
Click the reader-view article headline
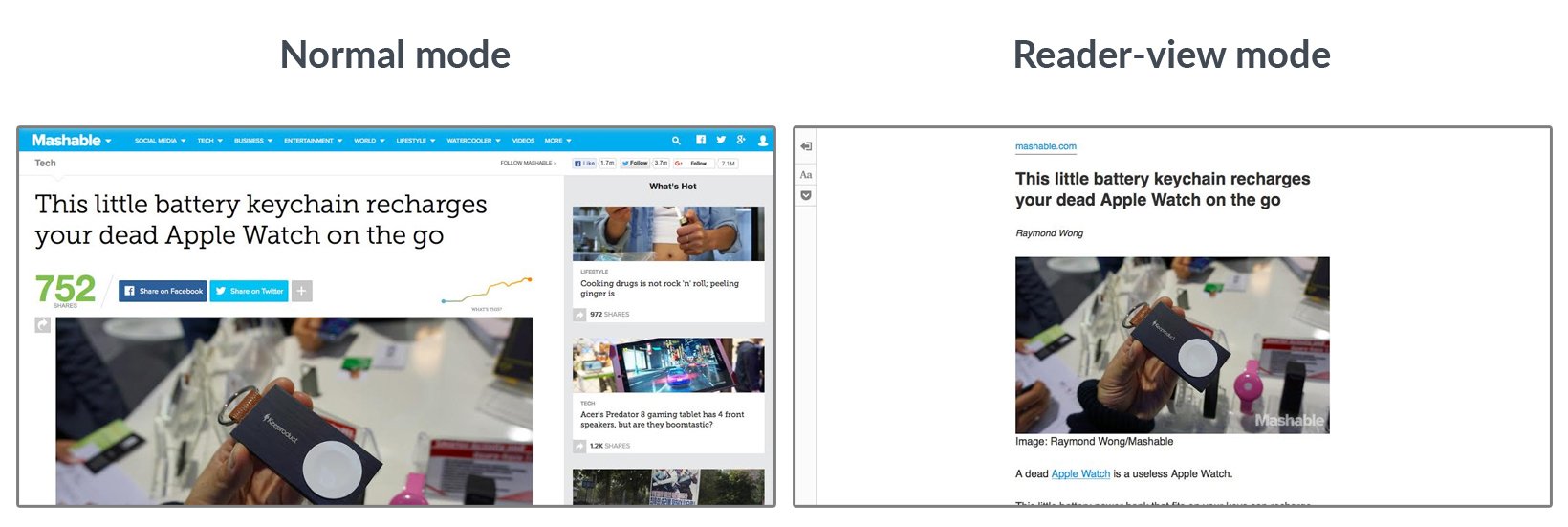[1162, 189]
